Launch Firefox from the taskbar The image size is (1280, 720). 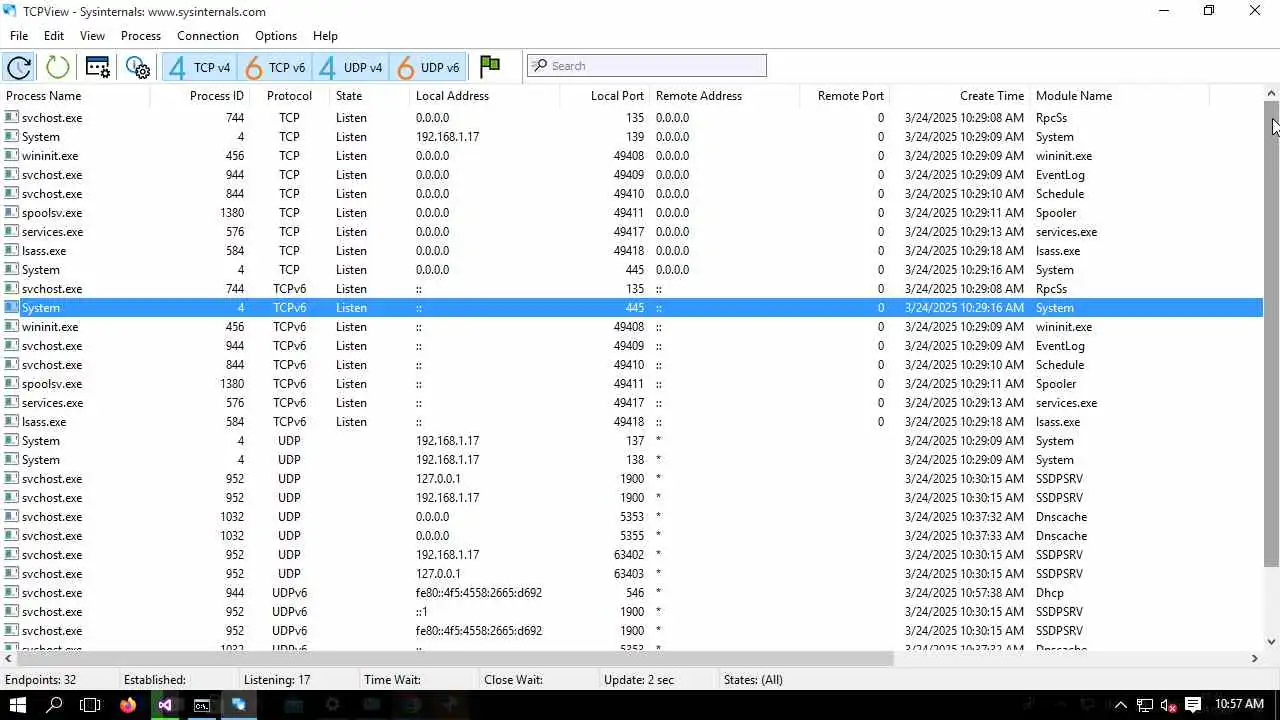coord(128,705)
